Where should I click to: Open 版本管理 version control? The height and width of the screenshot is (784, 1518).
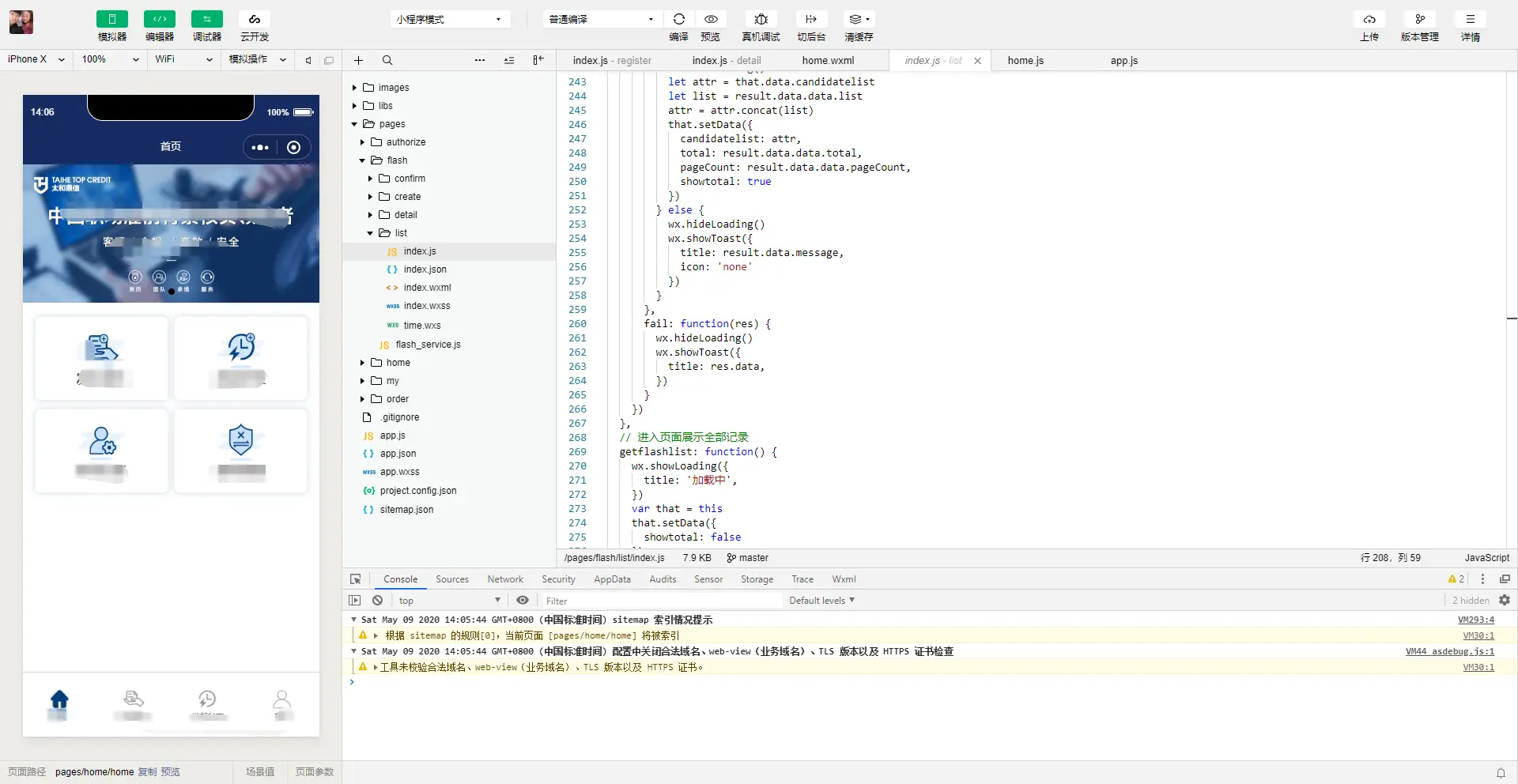(1420, 19)
